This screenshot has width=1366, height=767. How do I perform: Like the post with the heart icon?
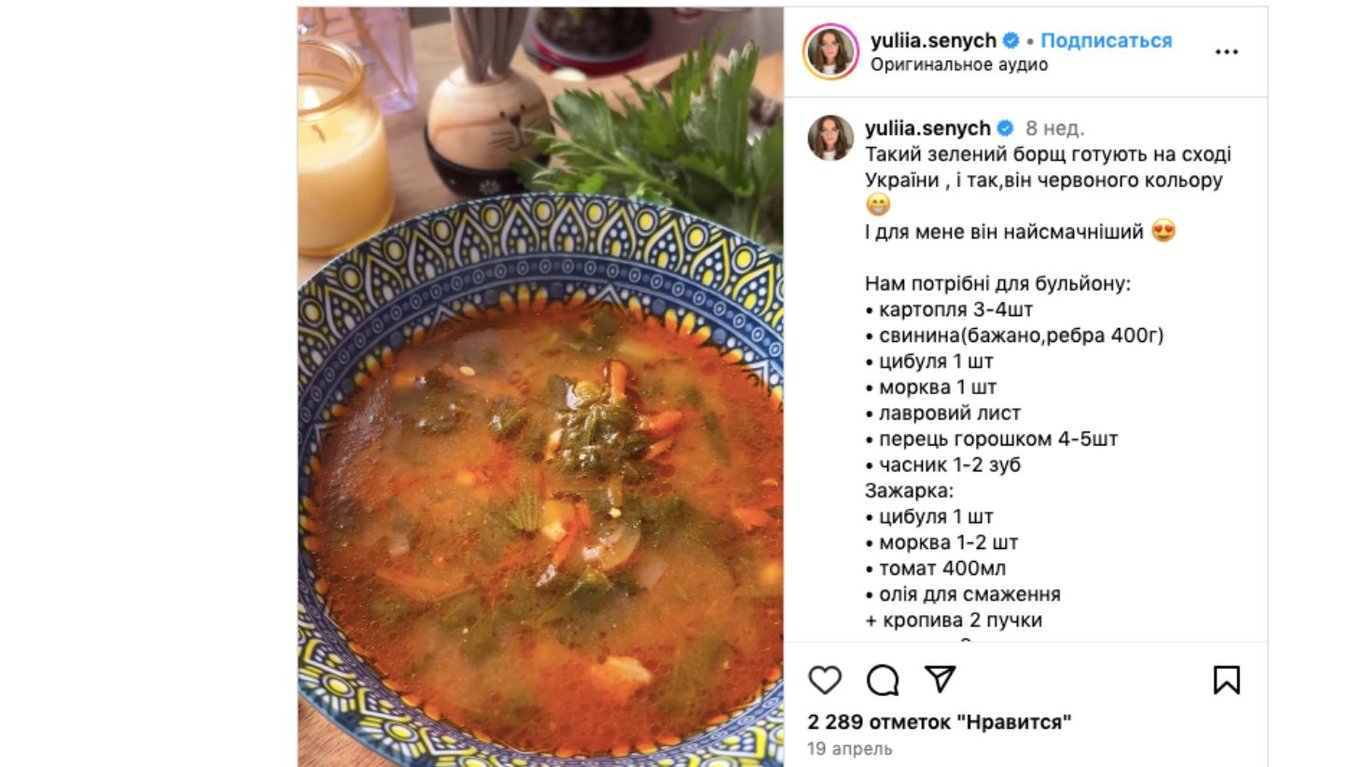(825, 680)
